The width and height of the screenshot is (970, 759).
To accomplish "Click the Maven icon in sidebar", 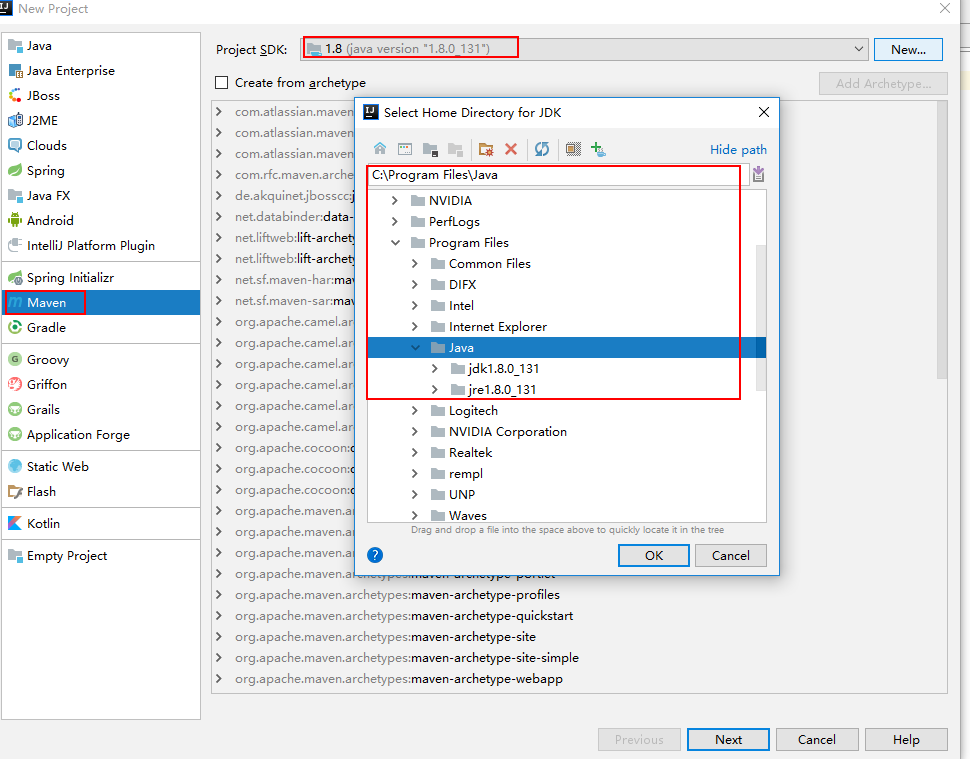I will click(x=15, y=302).
